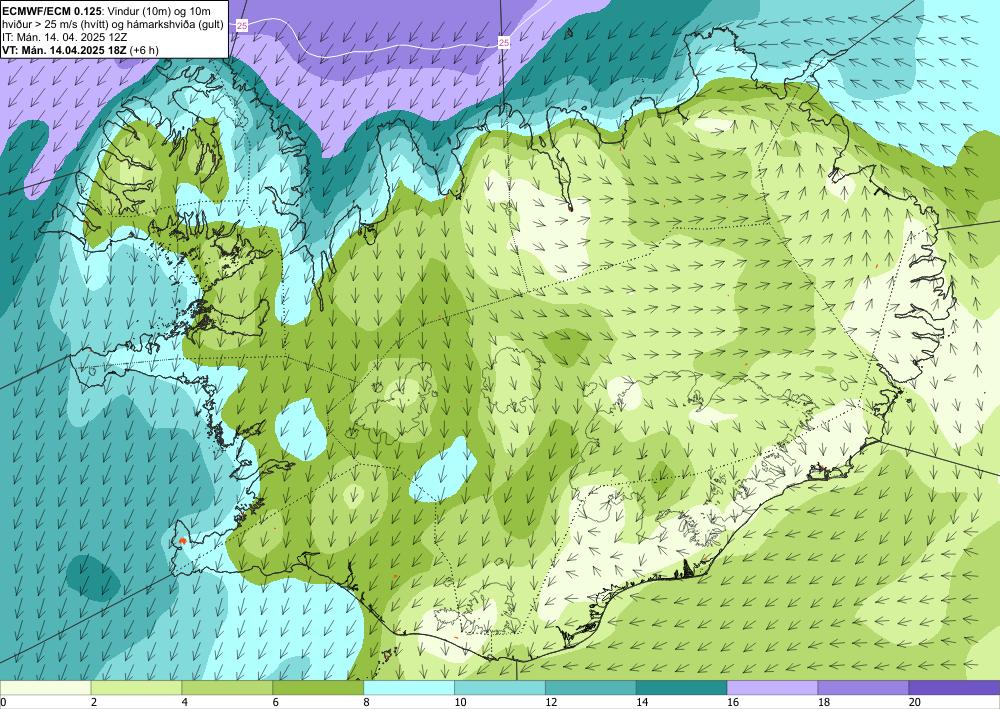Click the '2' legend scale label
This screenshot has width=1000, height=709.
tap(94, 703)
